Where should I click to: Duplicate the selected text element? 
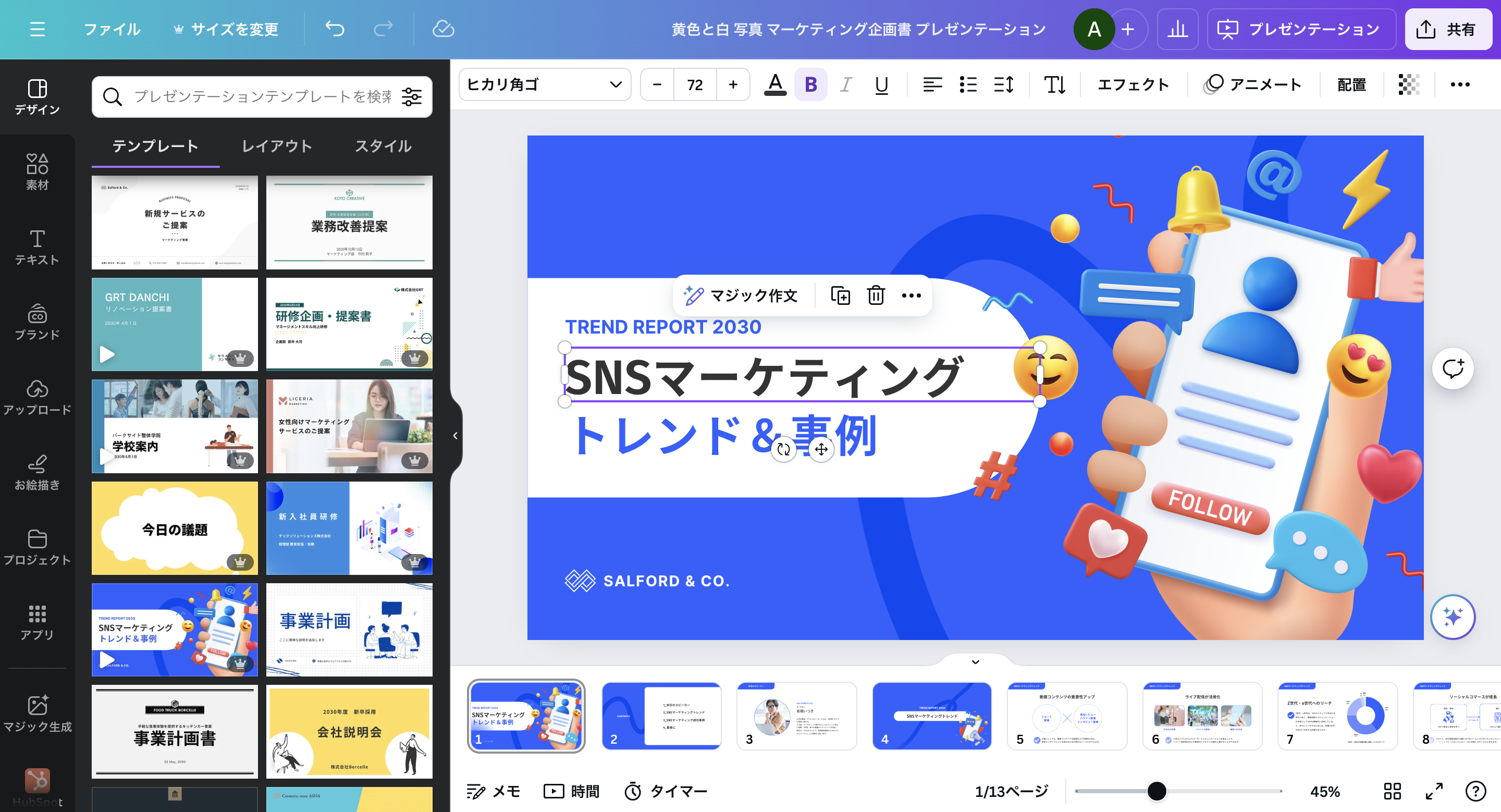(840, 296)
